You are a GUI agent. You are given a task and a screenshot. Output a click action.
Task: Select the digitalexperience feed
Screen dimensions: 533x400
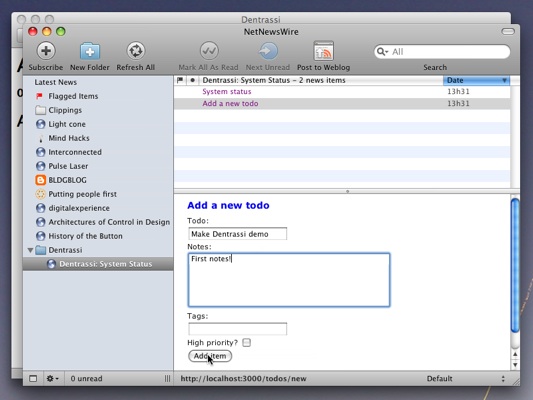(x=79, y=208)
